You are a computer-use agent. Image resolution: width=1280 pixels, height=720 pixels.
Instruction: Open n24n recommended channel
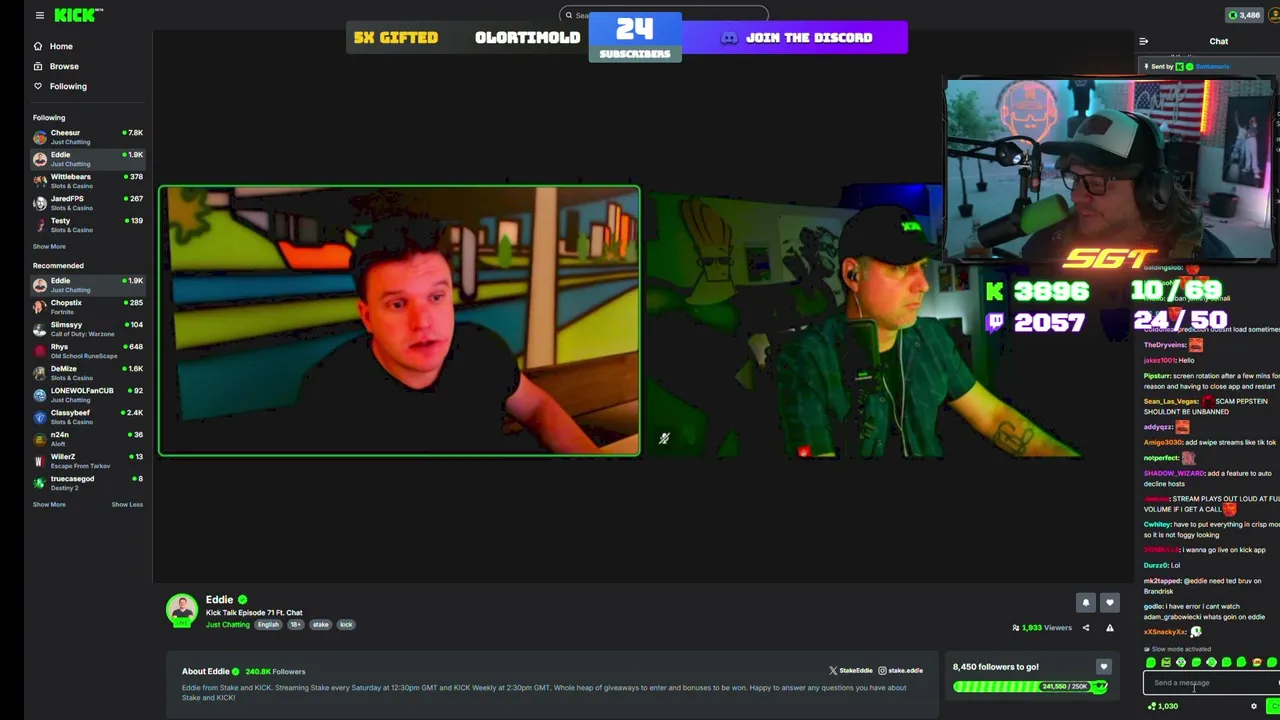click(88, 439)
